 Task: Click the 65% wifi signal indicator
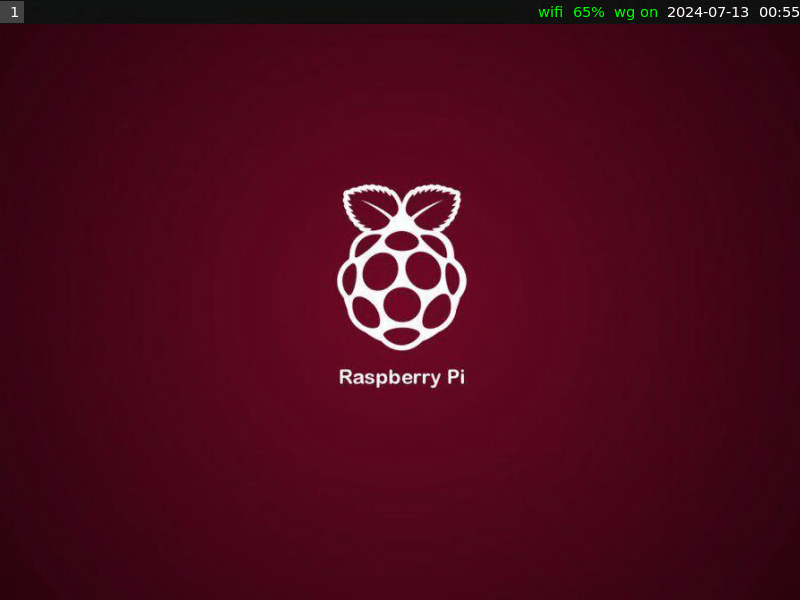coord(588,12)
